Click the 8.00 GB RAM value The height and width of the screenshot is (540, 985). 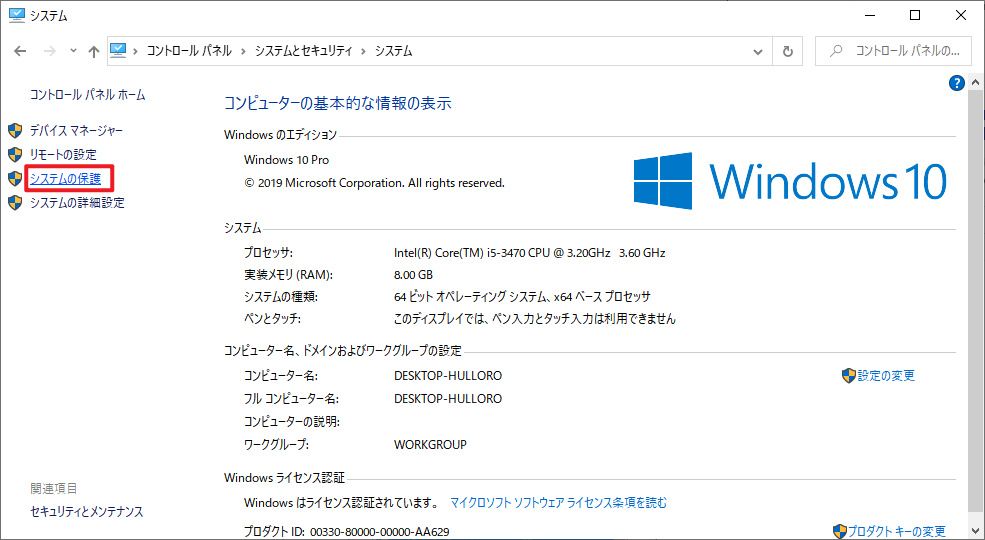pos(413,274)
